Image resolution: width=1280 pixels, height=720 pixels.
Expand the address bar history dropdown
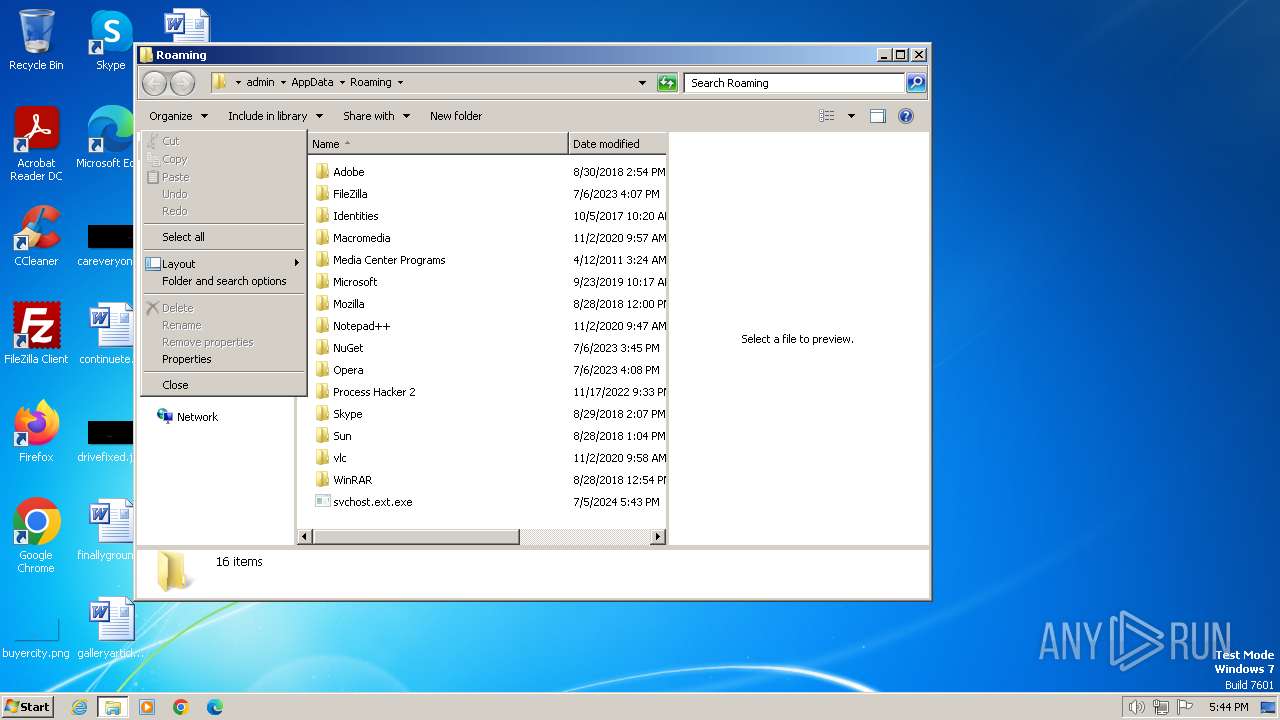click(642, 83)
